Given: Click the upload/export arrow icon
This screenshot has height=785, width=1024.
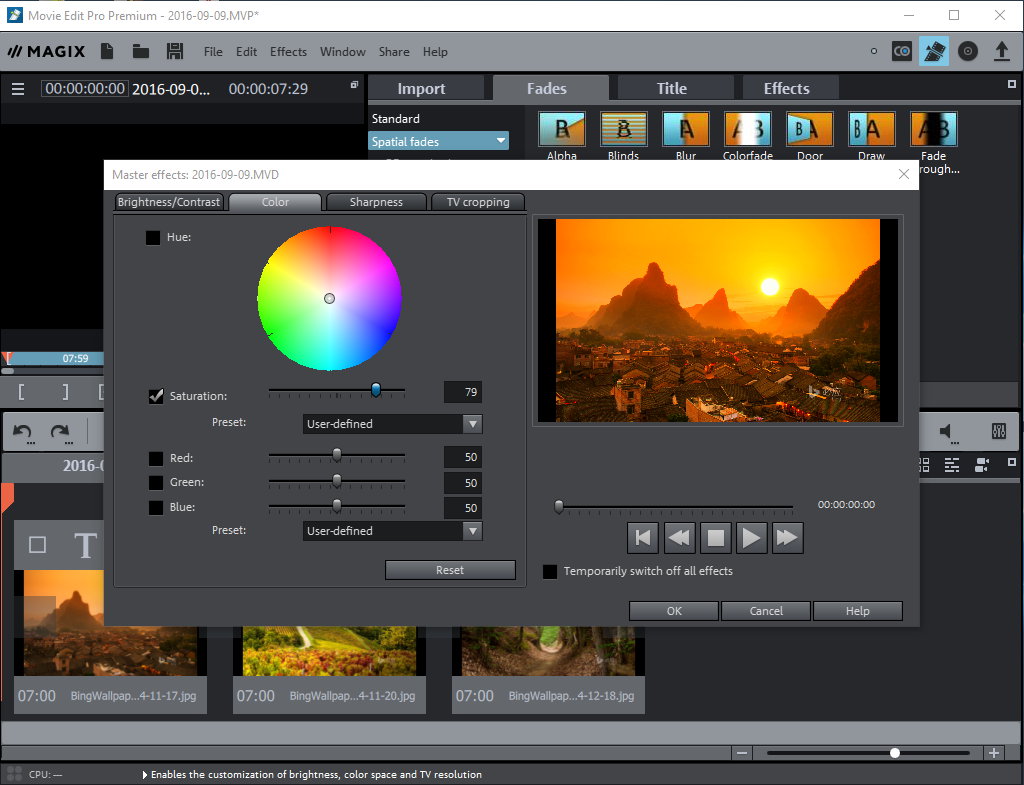Looking at the screenshot, I should 1002,51.
